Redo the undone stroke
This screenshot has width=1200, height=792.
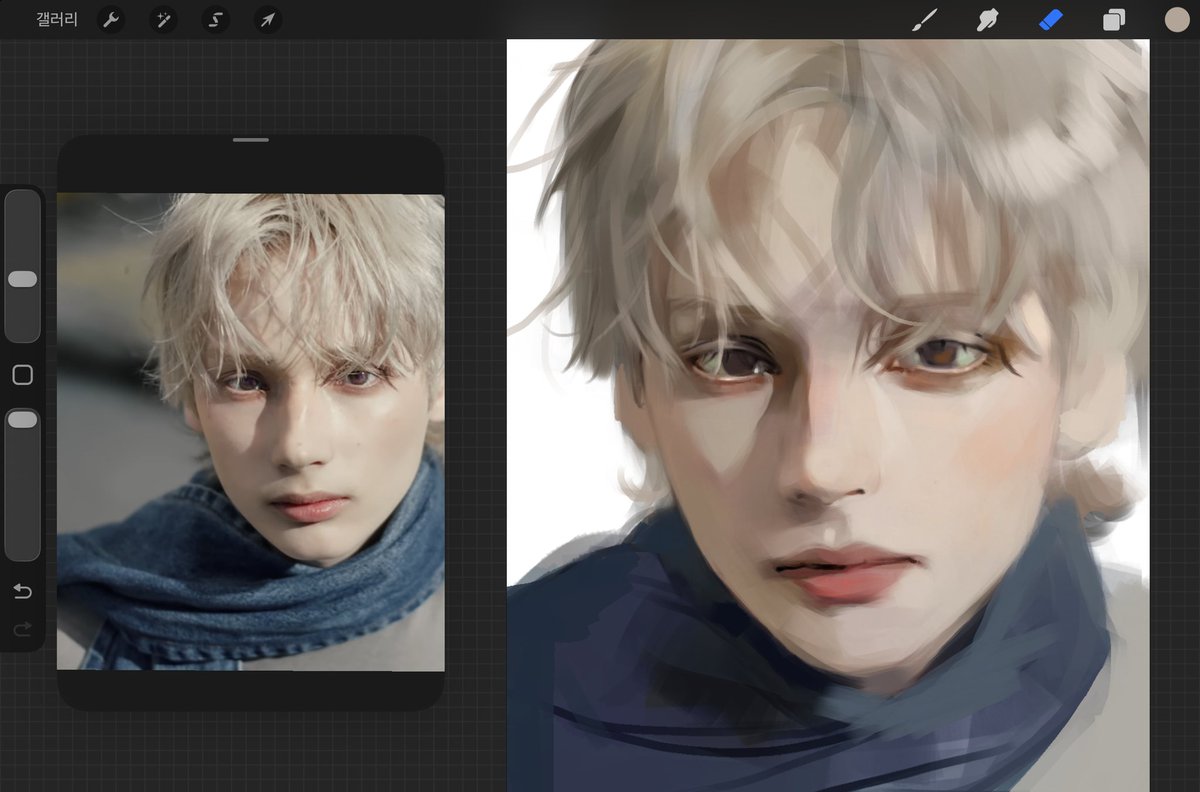(x=22, y=629)
